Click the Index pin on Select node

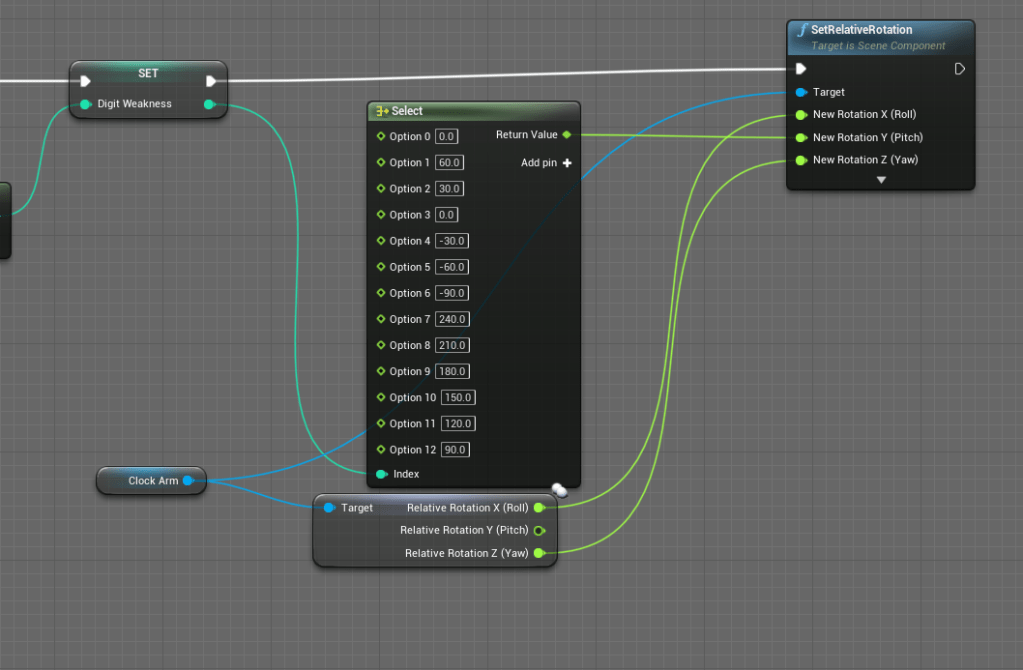click(381, 474)
